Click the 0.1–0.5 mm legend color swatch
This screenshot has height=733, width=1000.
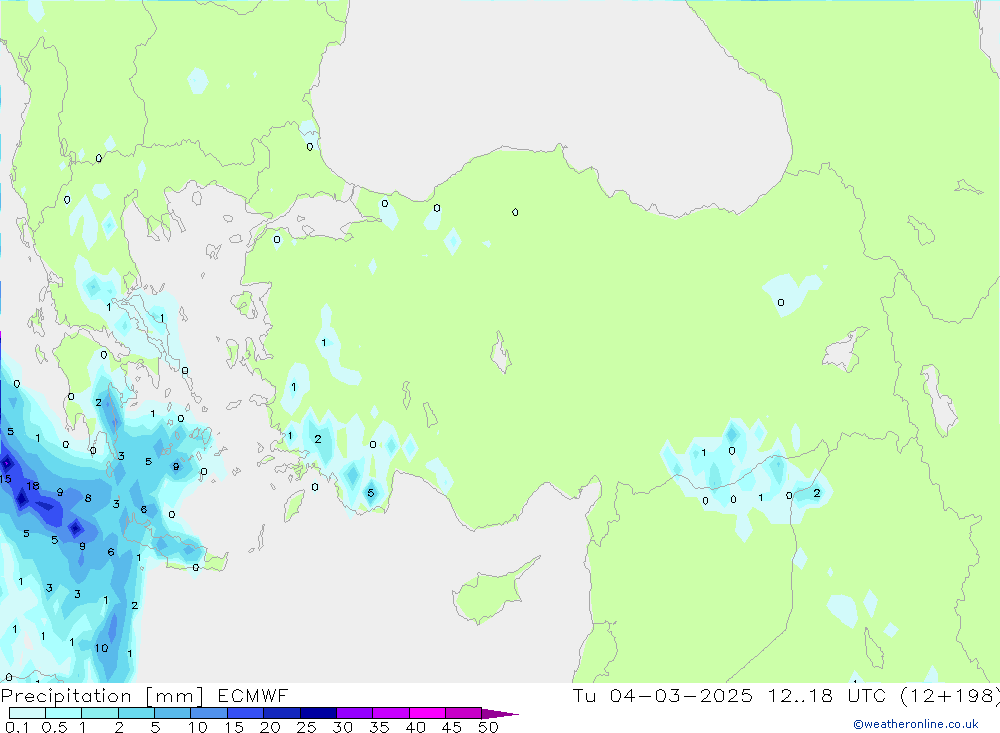click(27, 713)
